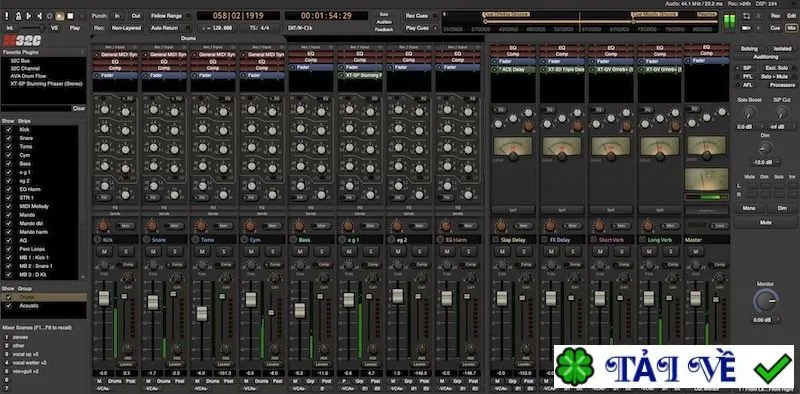Screen dimensions: 800x394
Task: Click the Master bus large VU meter
Action: tap(707, 180)
